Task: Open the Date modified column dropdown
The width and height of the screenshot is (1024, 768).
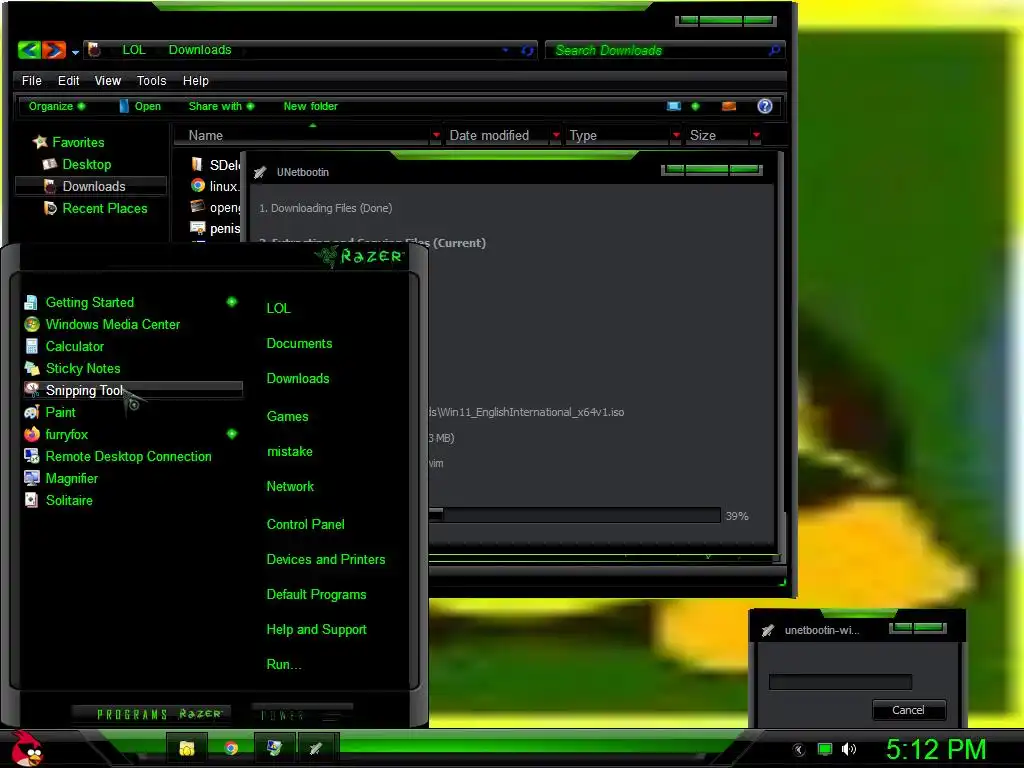Action: 556,135
